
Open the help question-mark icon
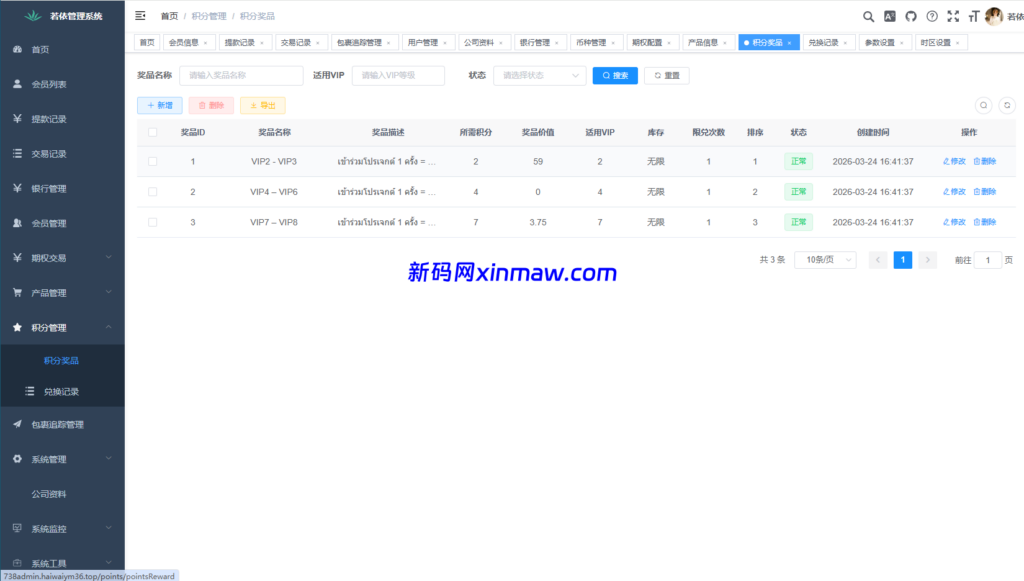932,16
